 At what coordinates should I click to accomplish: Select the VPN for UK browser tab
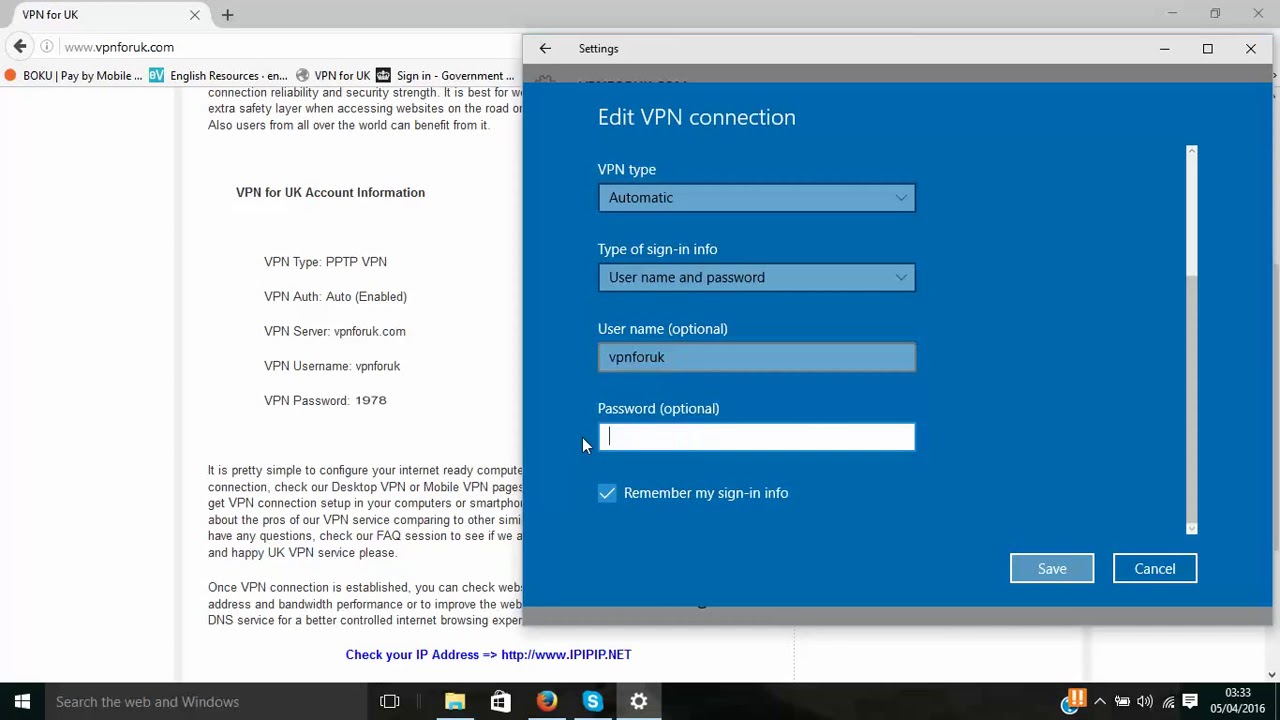click(x=100, y=15)
